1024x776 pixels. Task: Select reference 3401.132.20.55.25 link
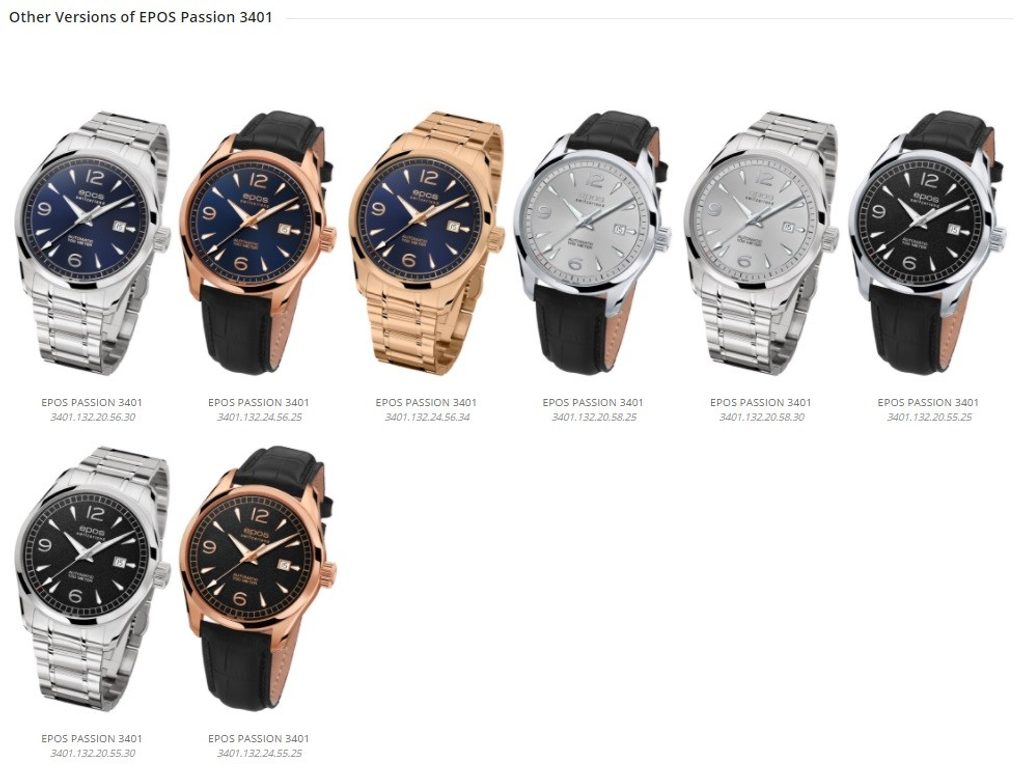pyautogui.click(x=929, y=417)
